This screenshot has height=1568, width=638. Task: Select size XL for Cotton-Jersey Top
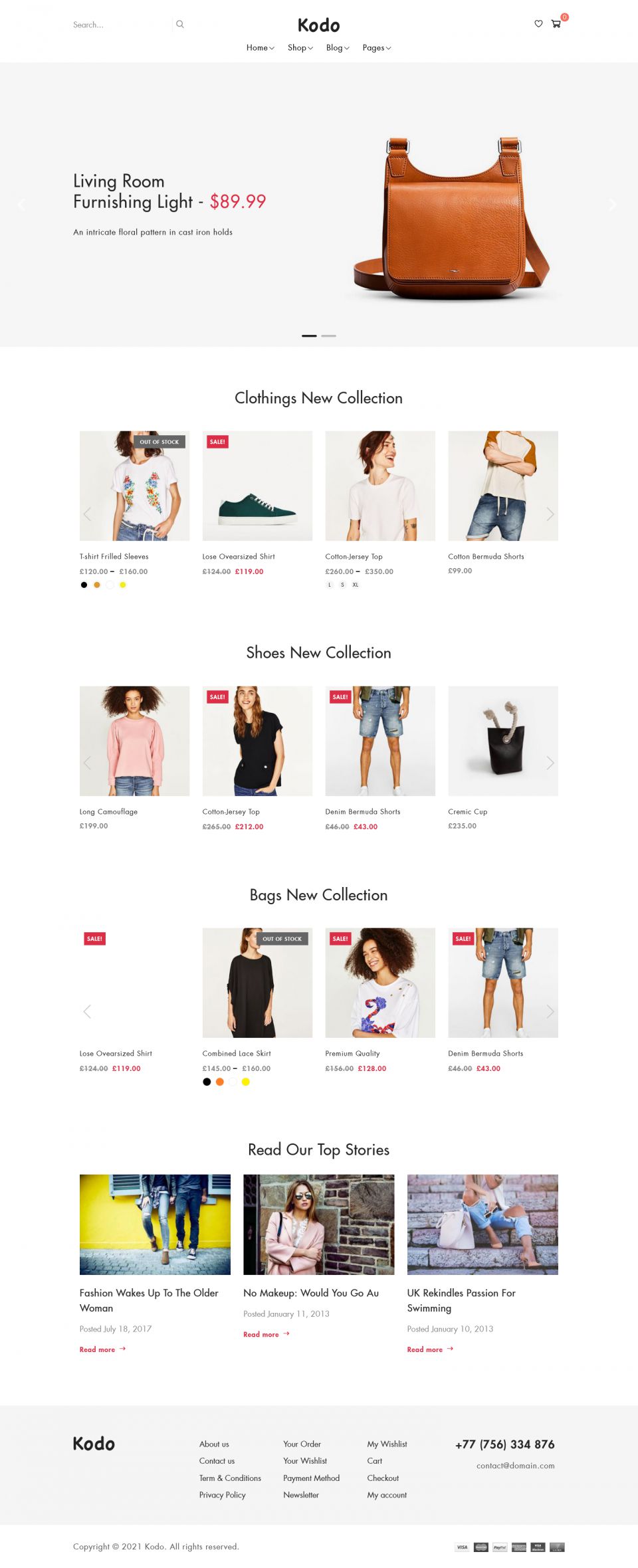pyautogui.click(x=356, y=585)
